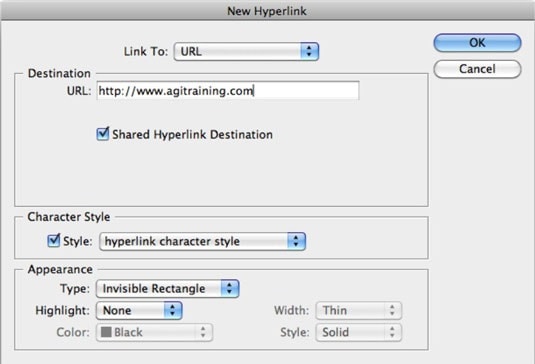Click the OK button
The height and width of the screenshot is (364, 535).
click(x=477, y=43)
